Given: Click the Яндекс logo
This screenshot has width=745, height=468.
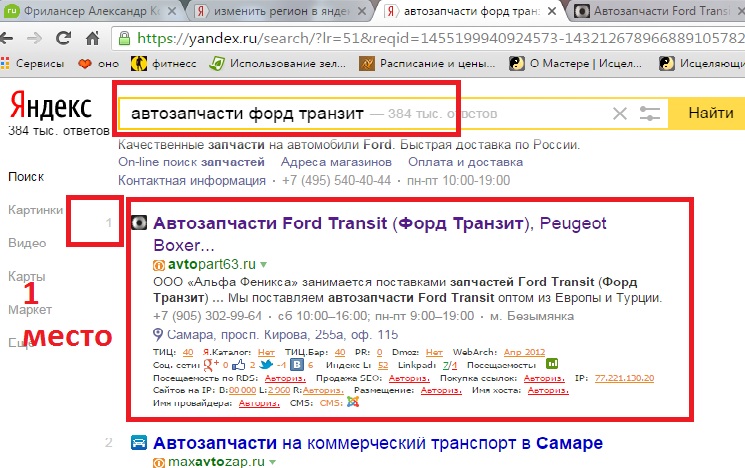Looking at the screenshot, I should [51, 106].
